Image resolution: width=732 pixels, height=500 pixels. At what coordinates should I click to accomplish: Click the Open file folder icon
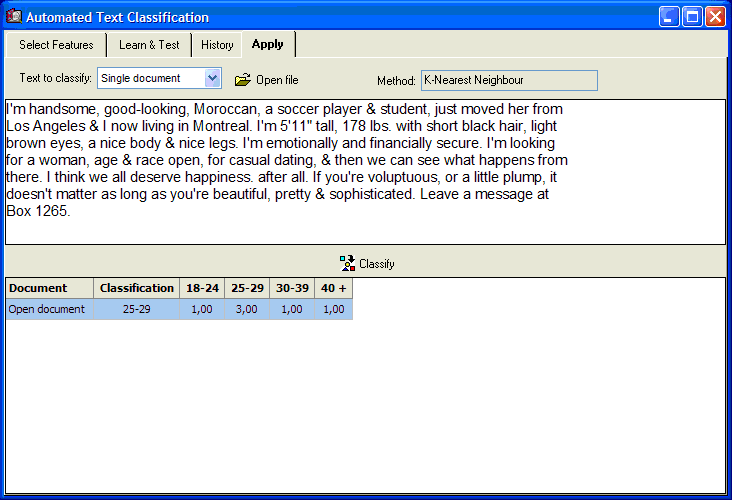(242, 80)
